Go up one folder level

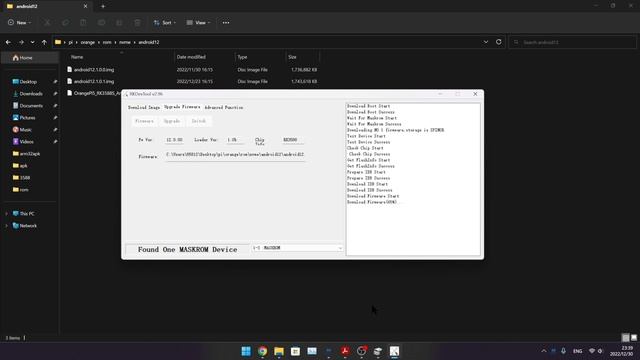pos(44,42)
